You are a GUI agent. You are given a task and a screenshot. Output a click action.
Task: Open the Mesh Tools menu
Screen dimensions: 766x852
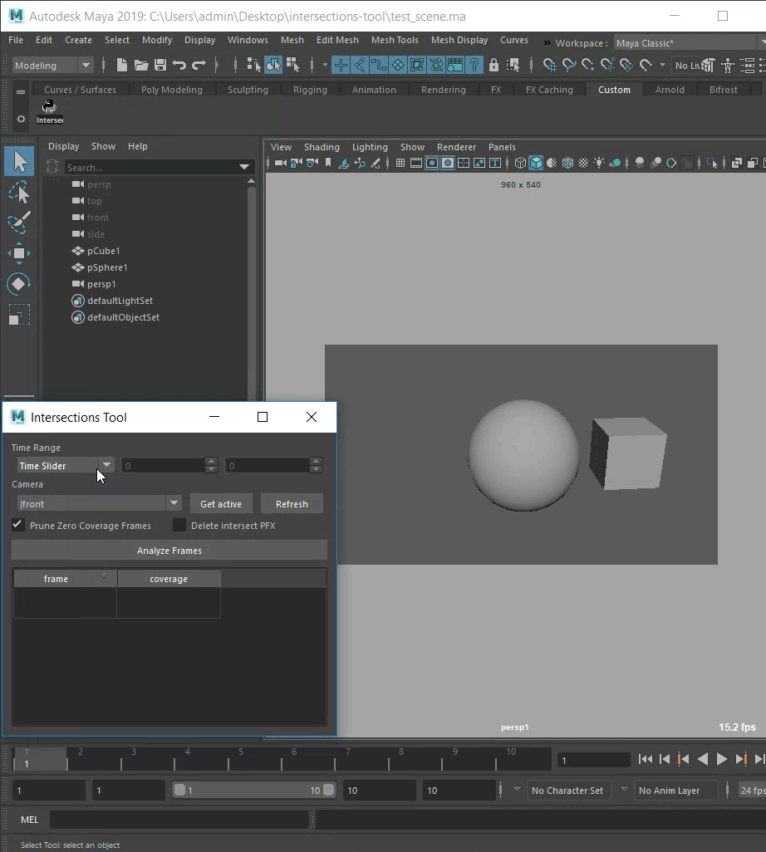click(394, 40)
